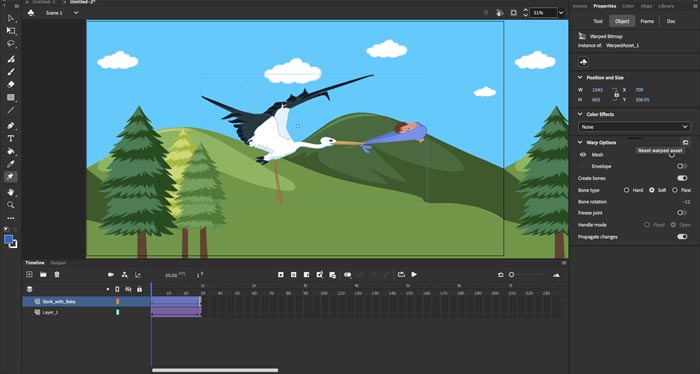Open the more tools ellipsis
700x374 pixels.
[11, 218]
